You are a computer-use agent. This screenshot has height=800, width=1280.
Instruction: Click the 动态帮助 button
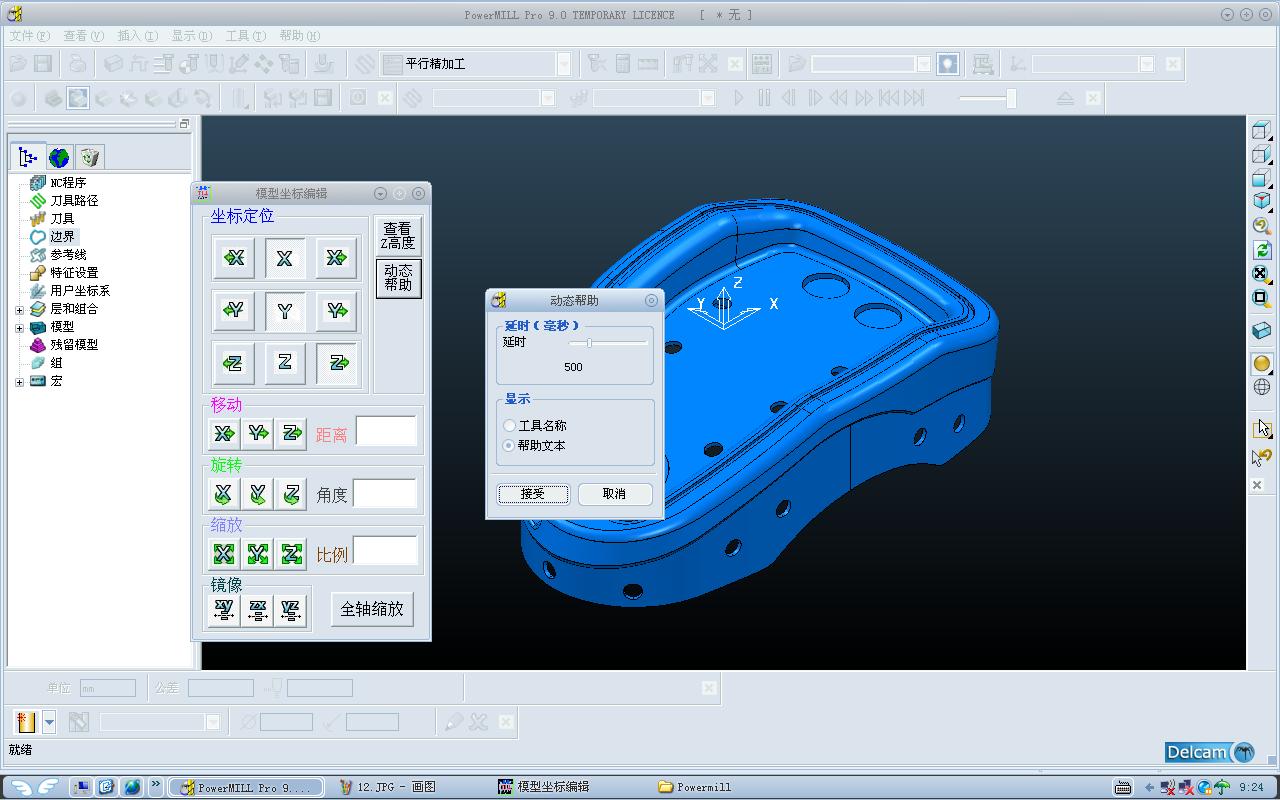(x=398, y=278)
